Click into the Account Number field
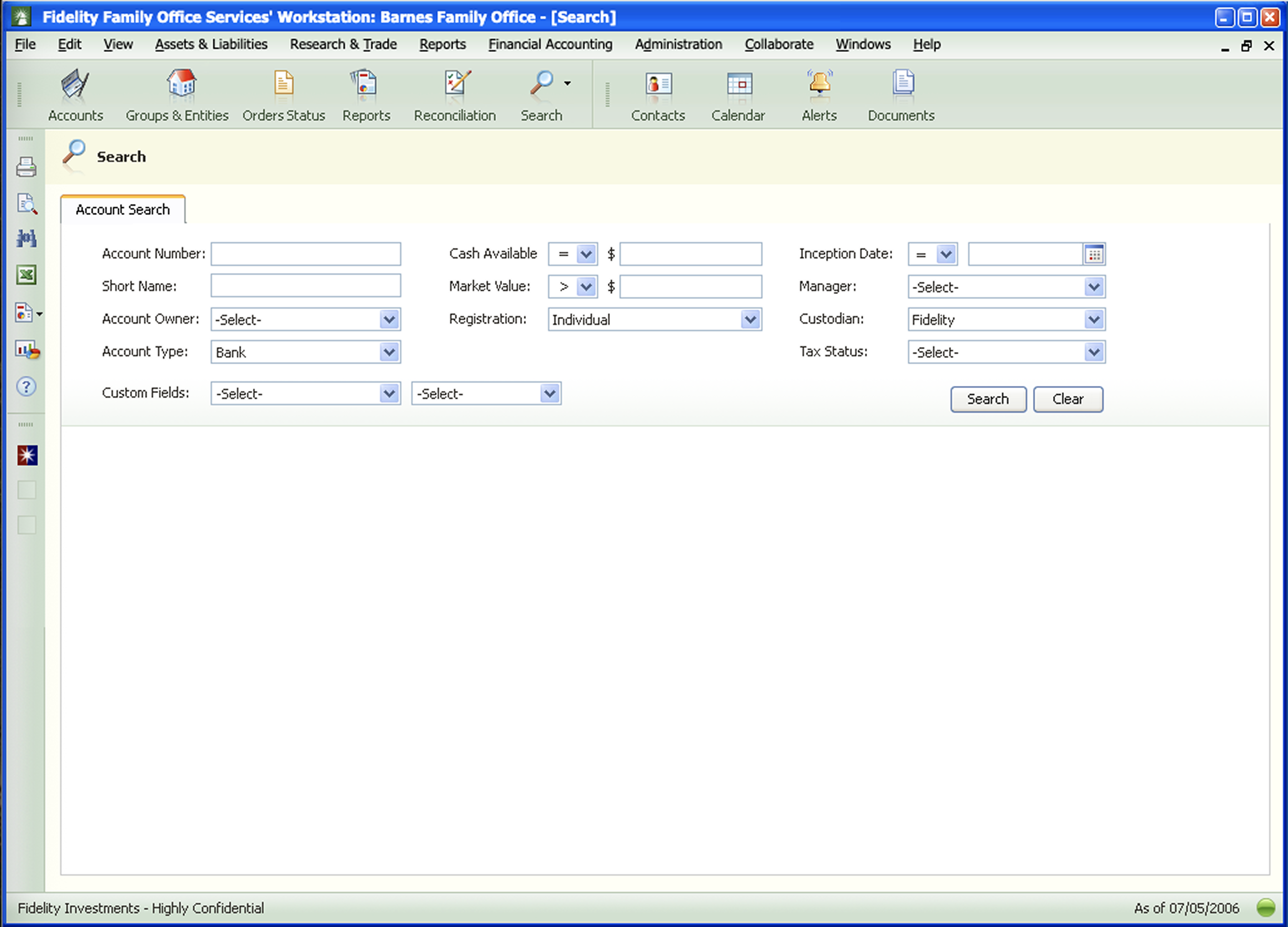Viewport: 1288px width, 927px height. (306, 255)
